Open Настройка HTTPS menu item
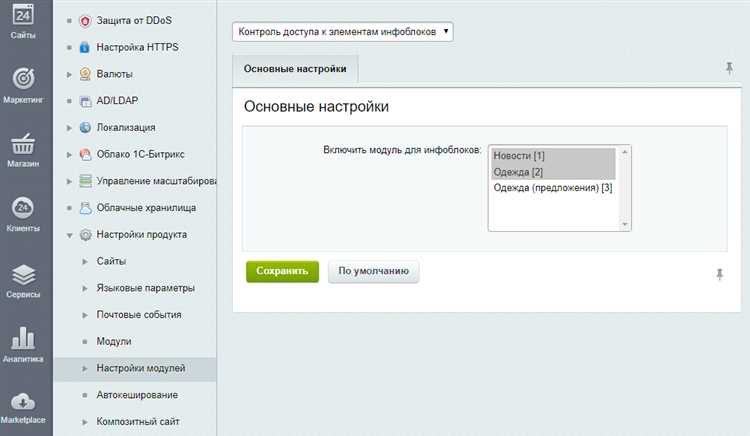750x436 pixels. click(137, 47)
